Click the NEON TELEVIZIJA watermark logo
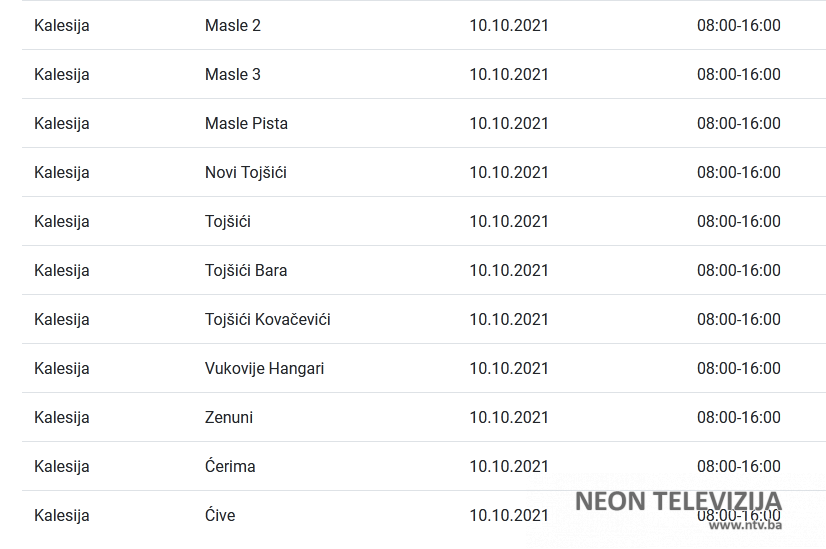The image size is (826, 549). coord(677,500)
